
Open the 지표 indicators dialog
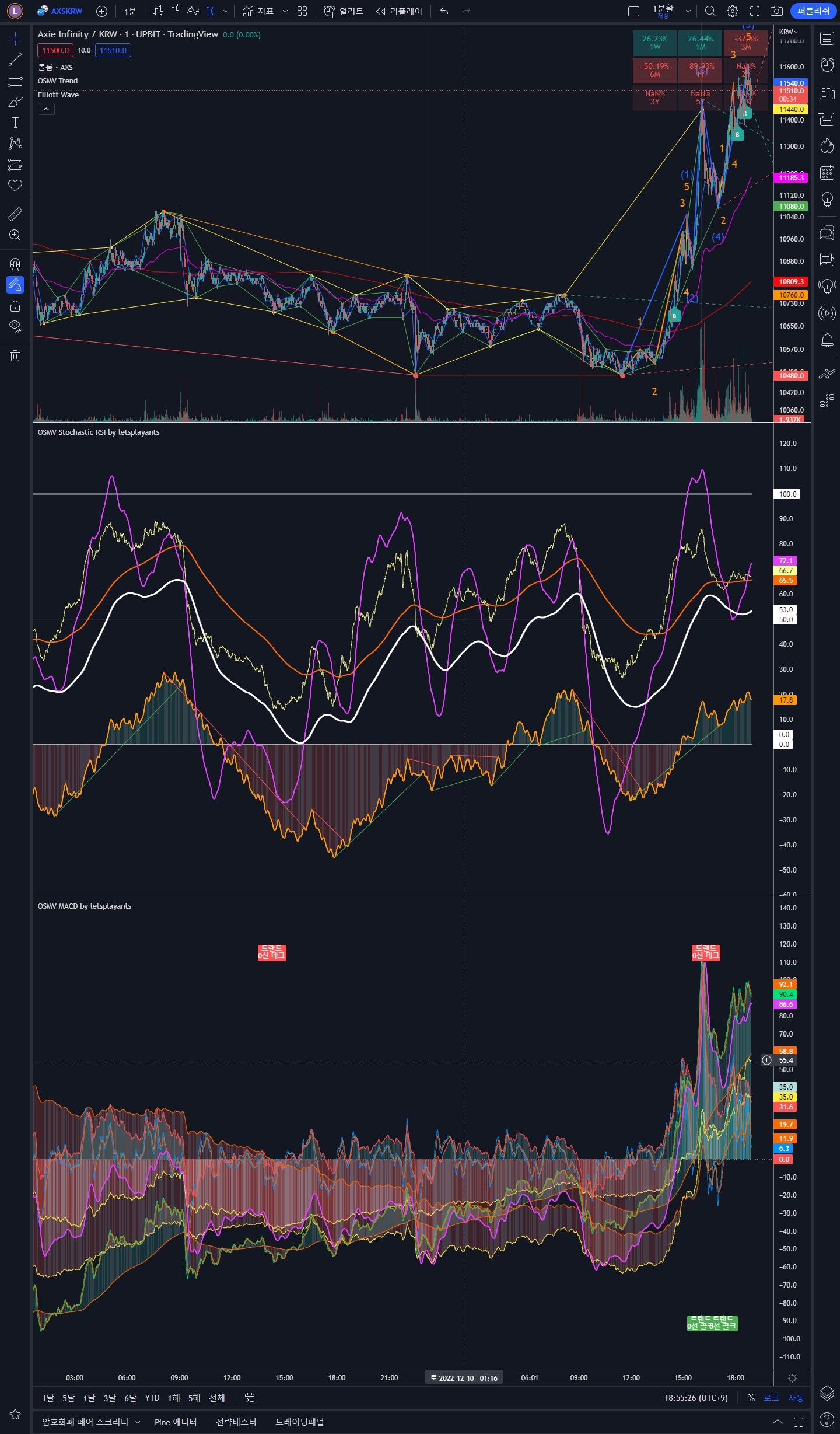(258, 11)
